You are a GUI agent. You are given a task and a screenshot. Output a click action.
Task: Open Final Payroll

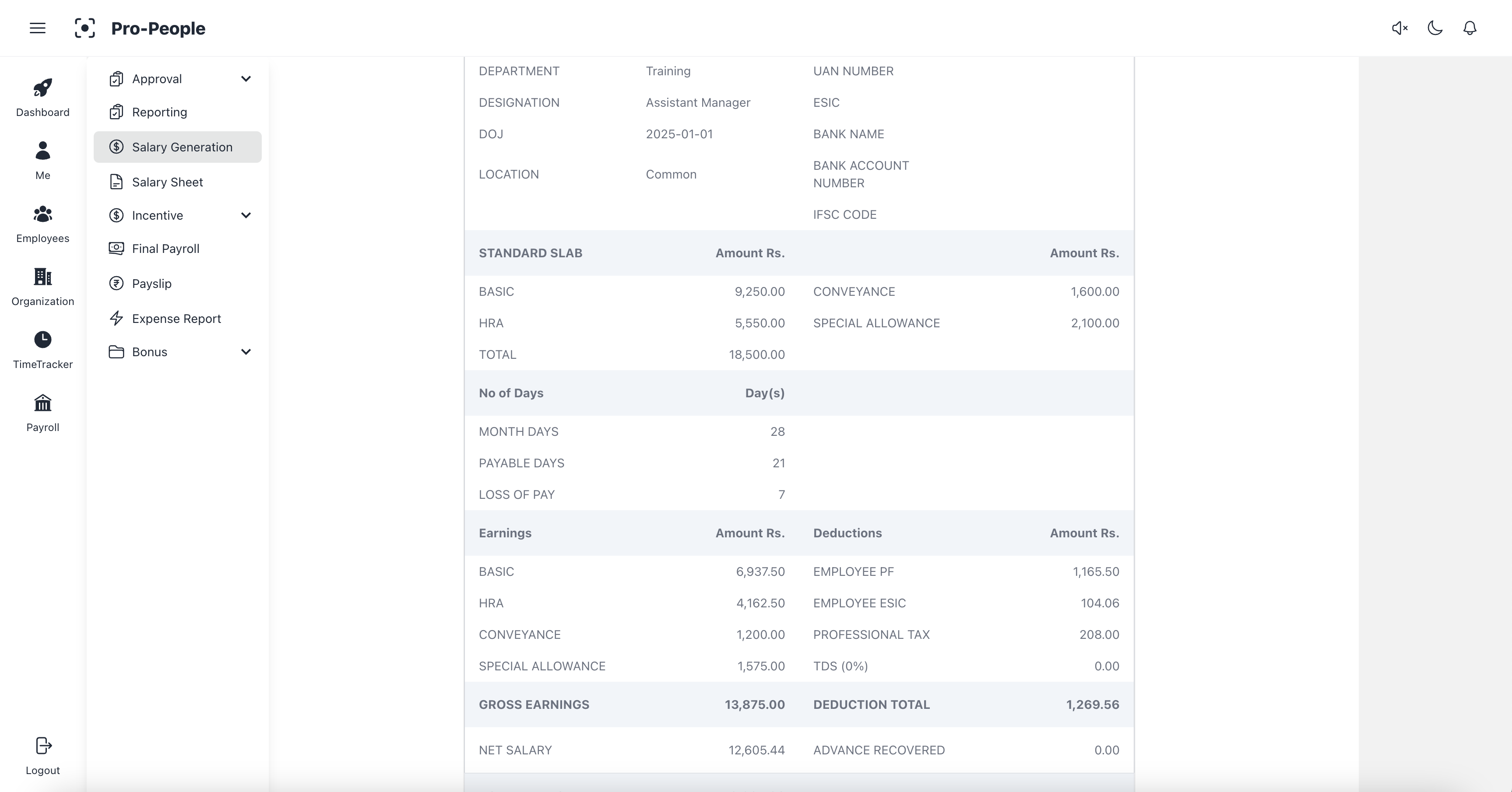(x=165, y=248)
